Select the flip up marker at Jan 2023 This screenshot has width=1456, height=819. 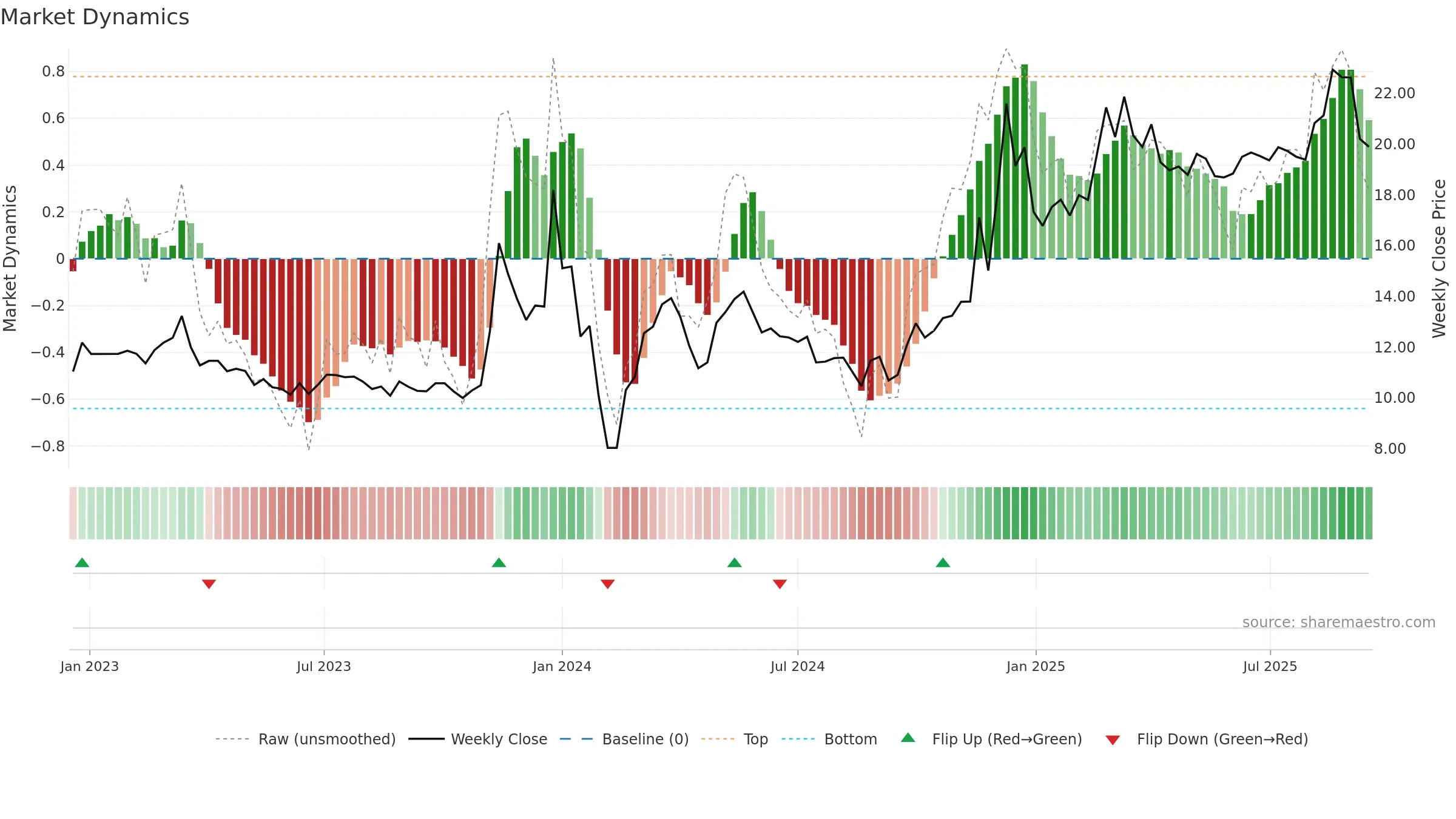pos(82,562)
